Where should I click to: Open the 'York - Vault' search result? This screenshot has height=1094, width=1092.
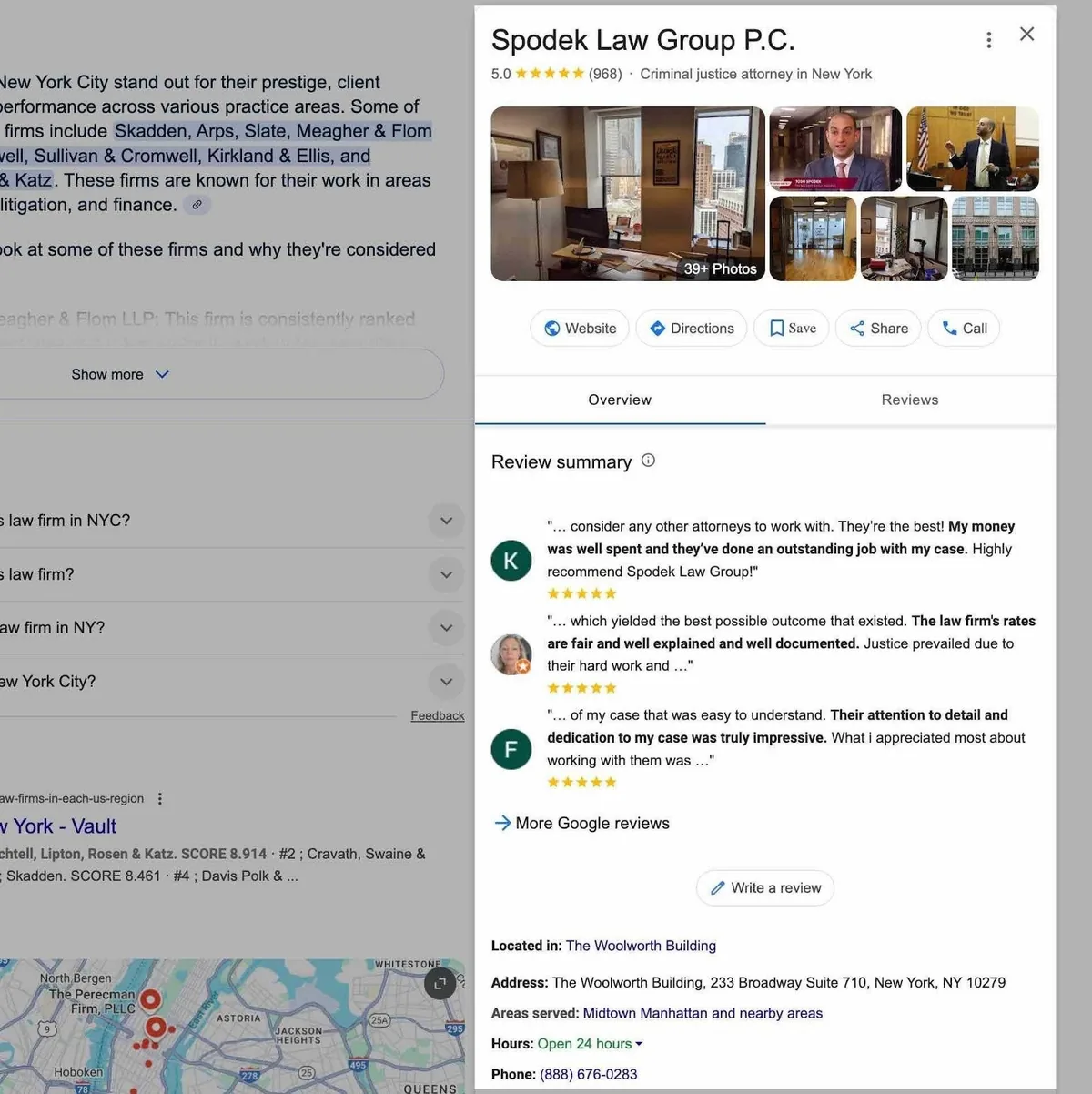pos(58,826)
